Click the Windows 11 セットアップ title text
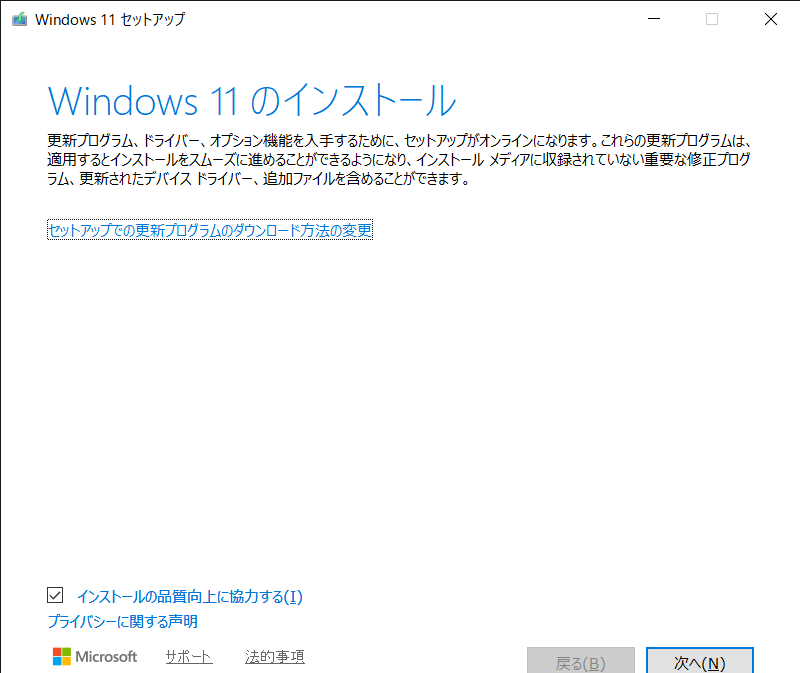 point(110,19)
